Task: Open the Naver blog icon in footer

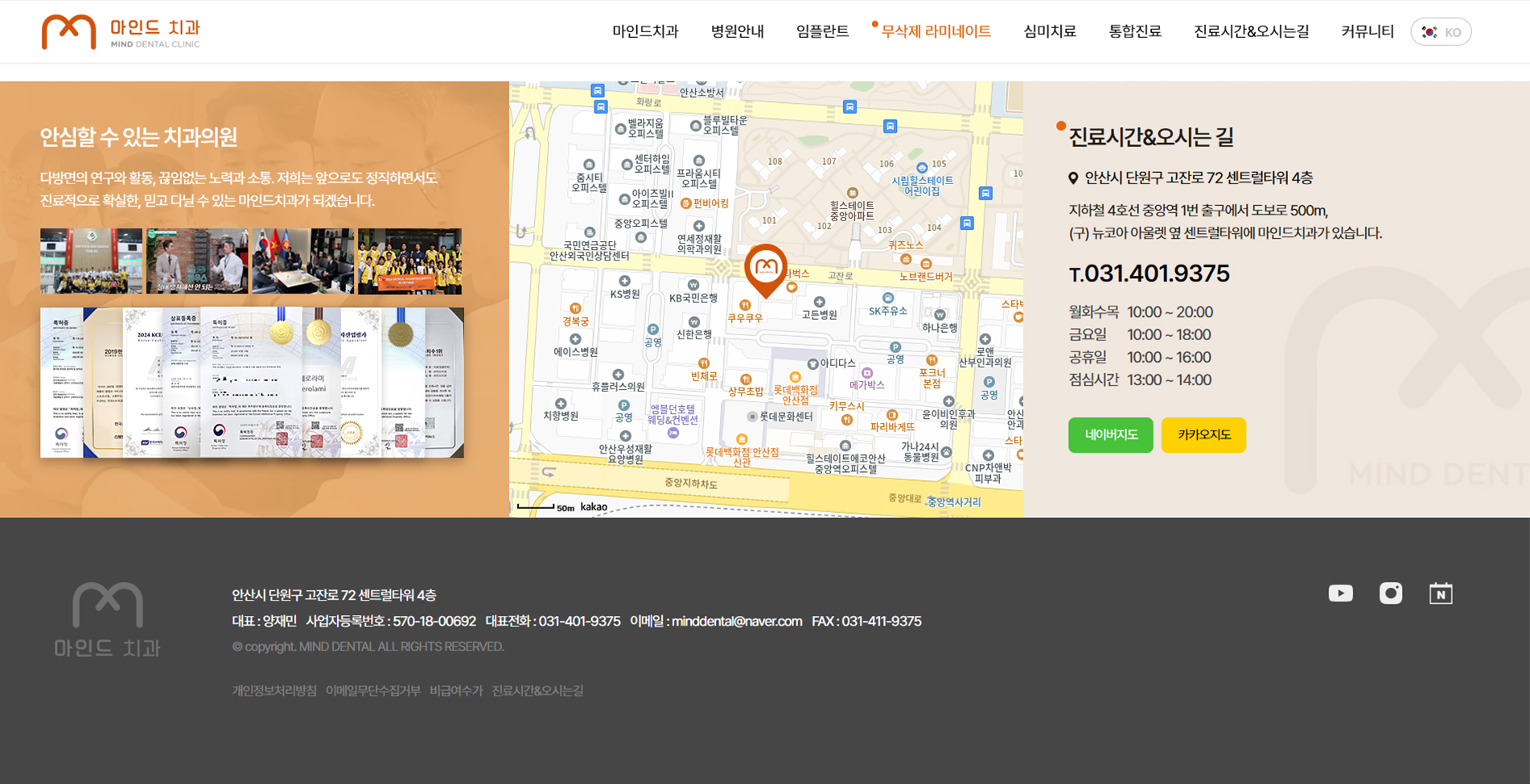Action: pos(1440,593)
